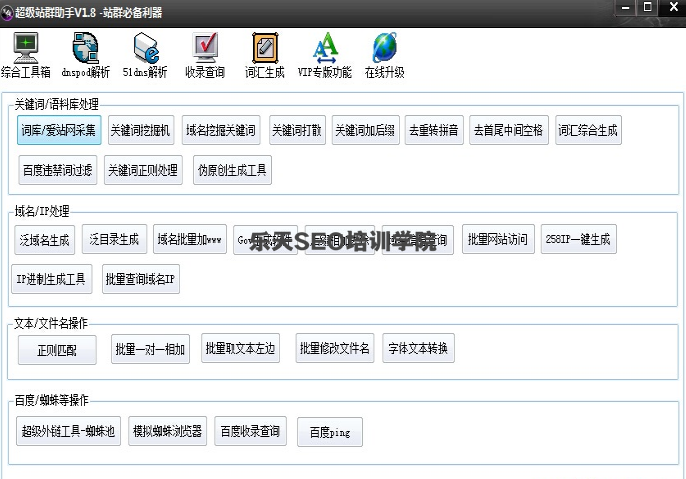Launch 258IP一键生成
The width and height of the screenshot is (686, 479).
pyautogui.click(x=578, y=239)
